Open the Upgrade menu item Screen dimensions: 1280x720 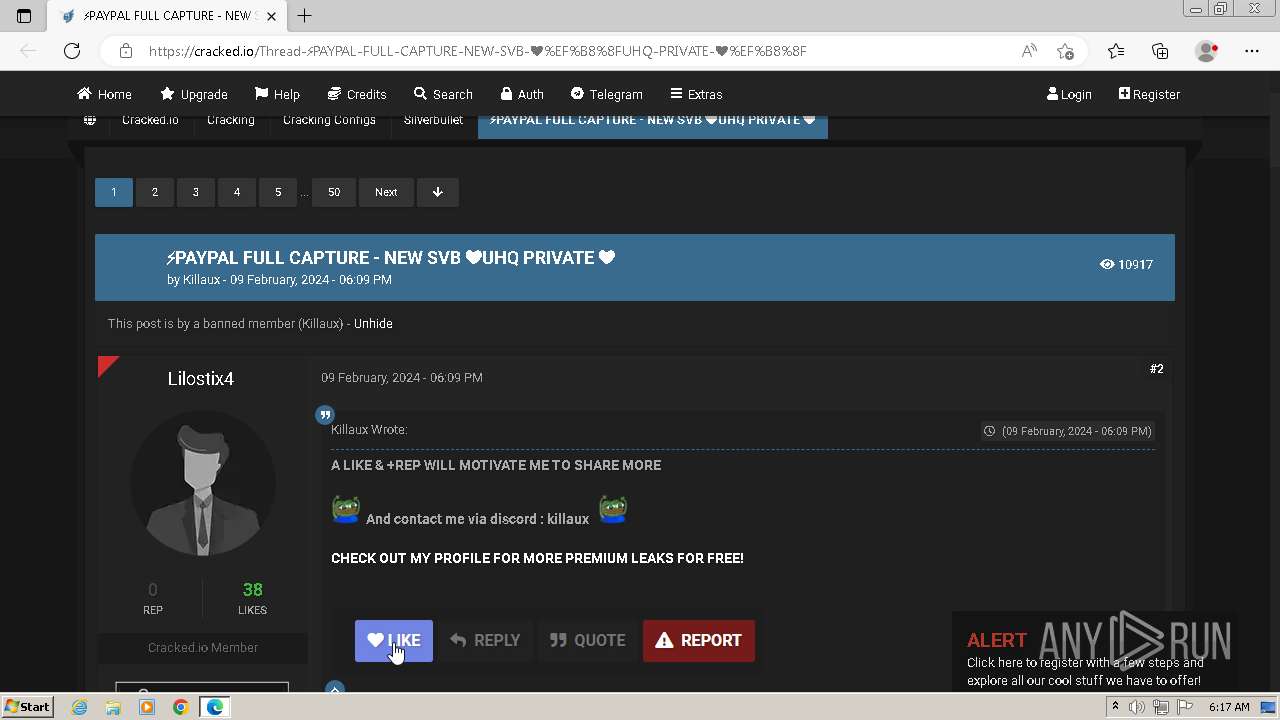(194, 94)
